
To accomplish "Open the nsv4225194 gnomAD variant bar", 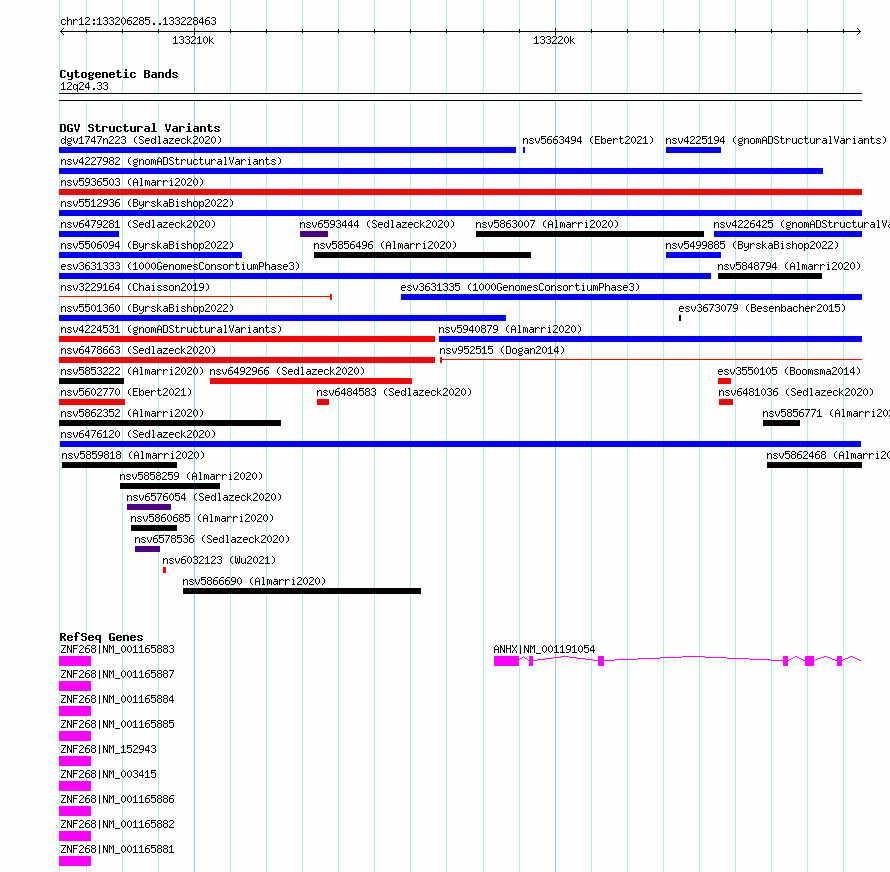I will tap(693, 150).
